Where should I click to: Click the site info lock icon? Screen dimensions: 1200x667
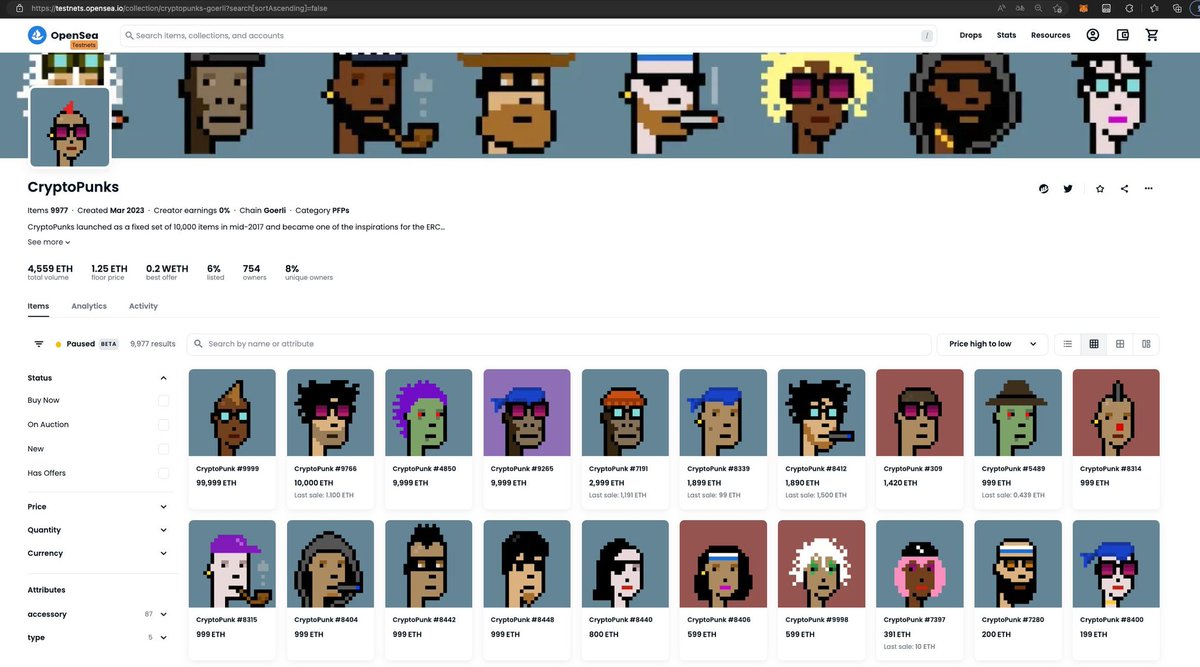pyautogui.click(x=20, y=8)
